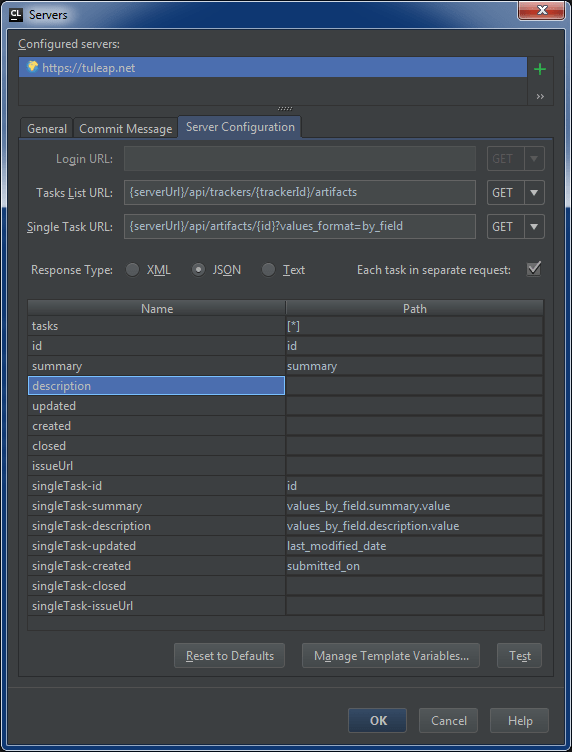This screenshot has height=753, width=573.
Task: Click the tuleap server icon in list
Action: 32,67
